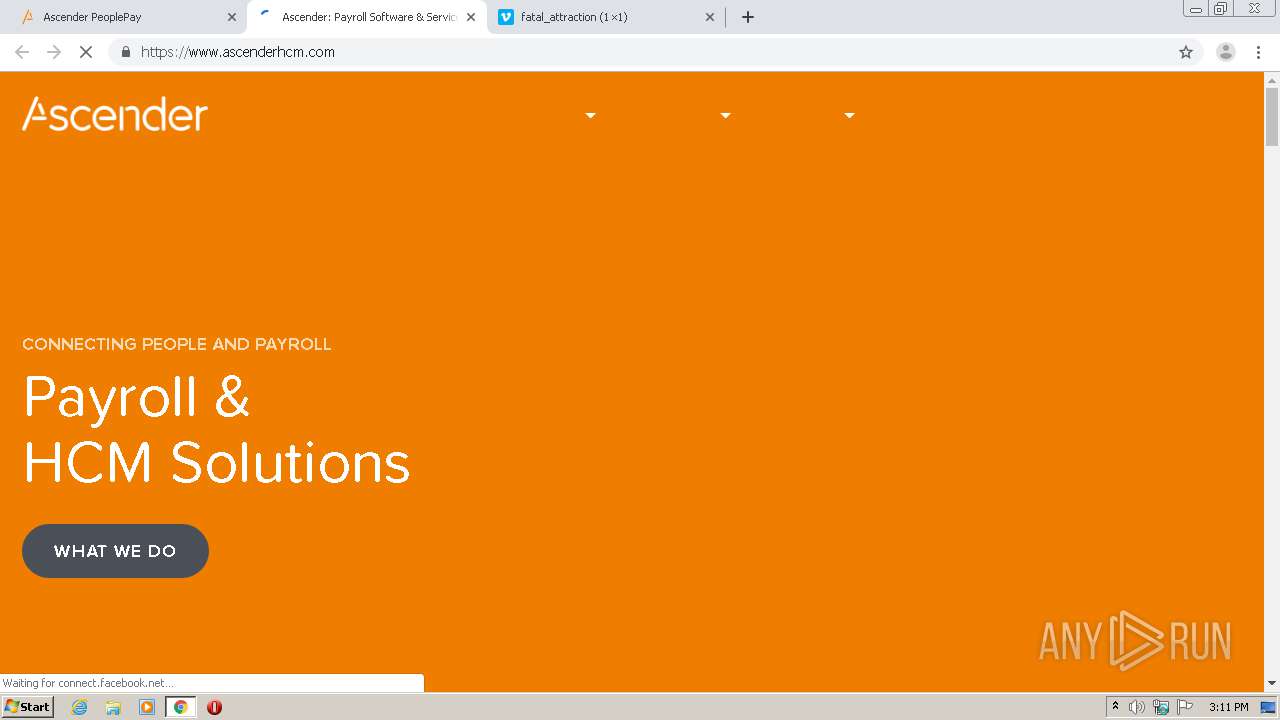Launch Internet Explorer from taskbar
The image size is (1280, 720).
pyautogui.click(x=80, y=707)
